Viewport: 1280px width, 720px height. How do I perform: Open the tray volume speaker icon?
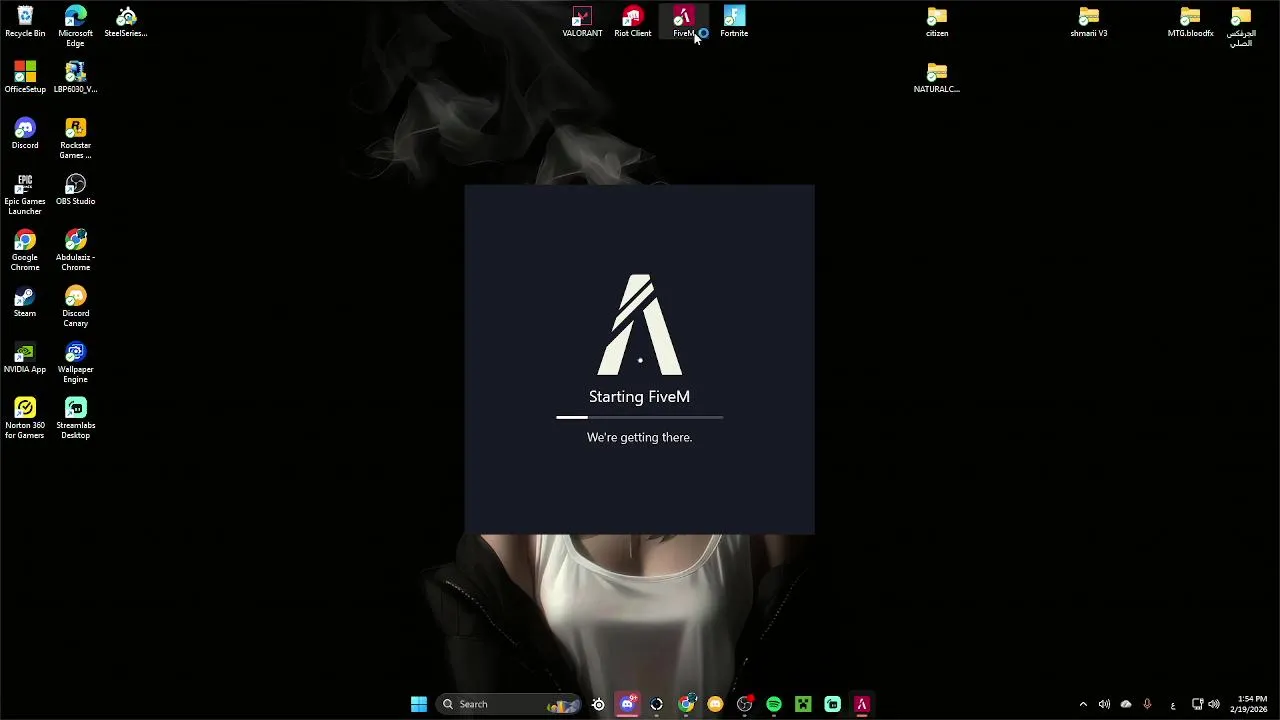1104,704
